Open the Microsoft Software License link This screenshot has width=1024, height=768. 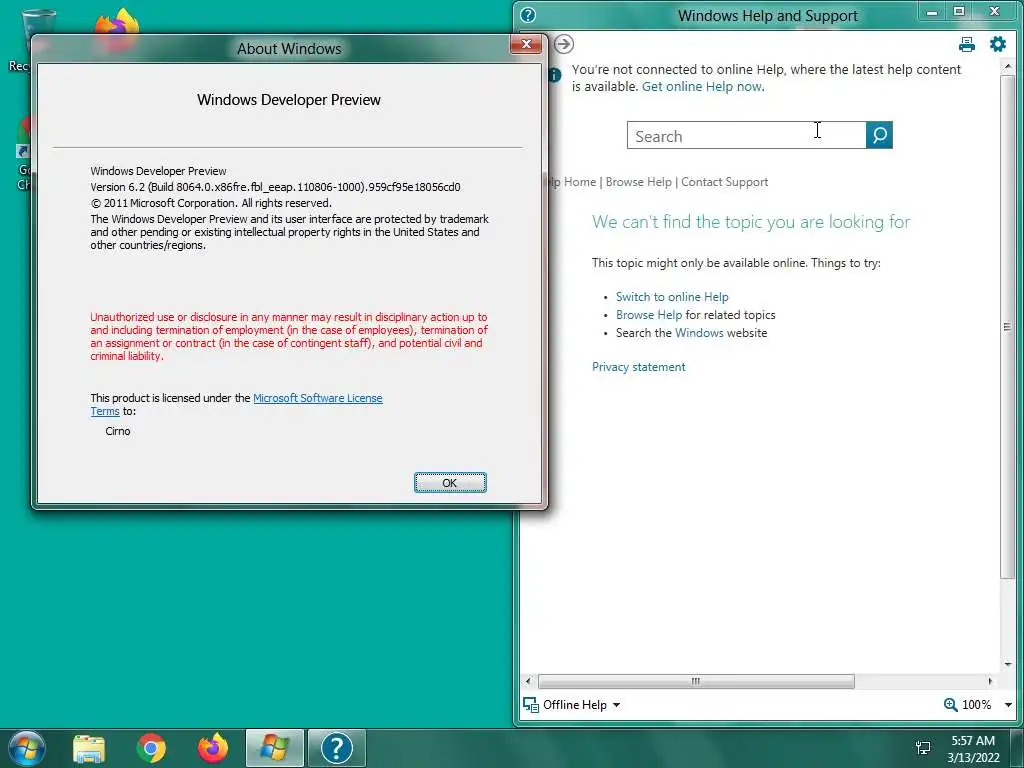pyautogui.click(x=317, y=398)
